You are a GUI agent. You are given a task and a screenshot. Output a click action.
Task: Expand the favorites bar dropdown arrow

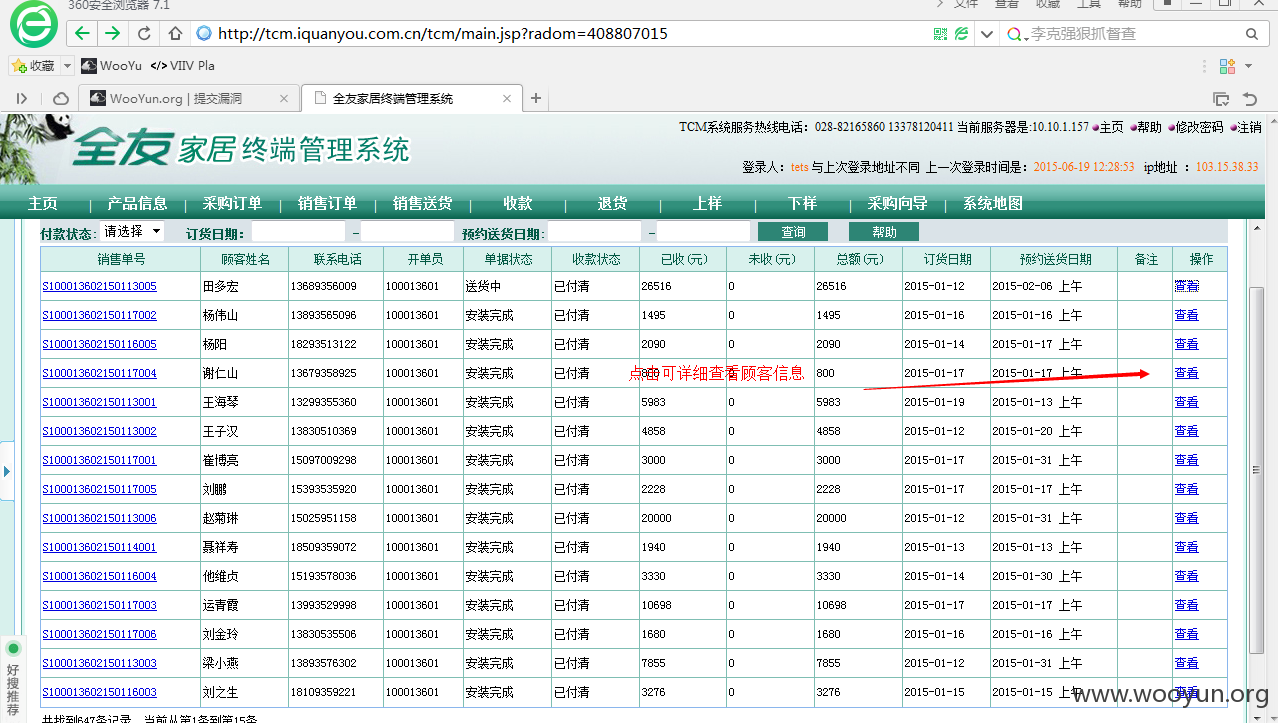(x=68, y=66)
